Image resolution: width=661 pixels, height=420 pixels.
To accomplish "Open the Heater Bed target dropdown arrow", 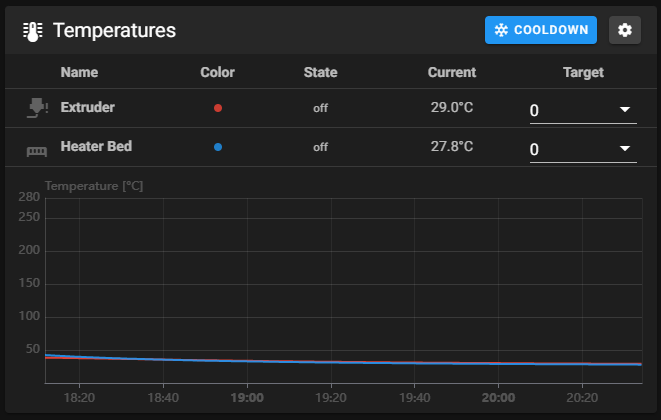I will coord(625,149).
